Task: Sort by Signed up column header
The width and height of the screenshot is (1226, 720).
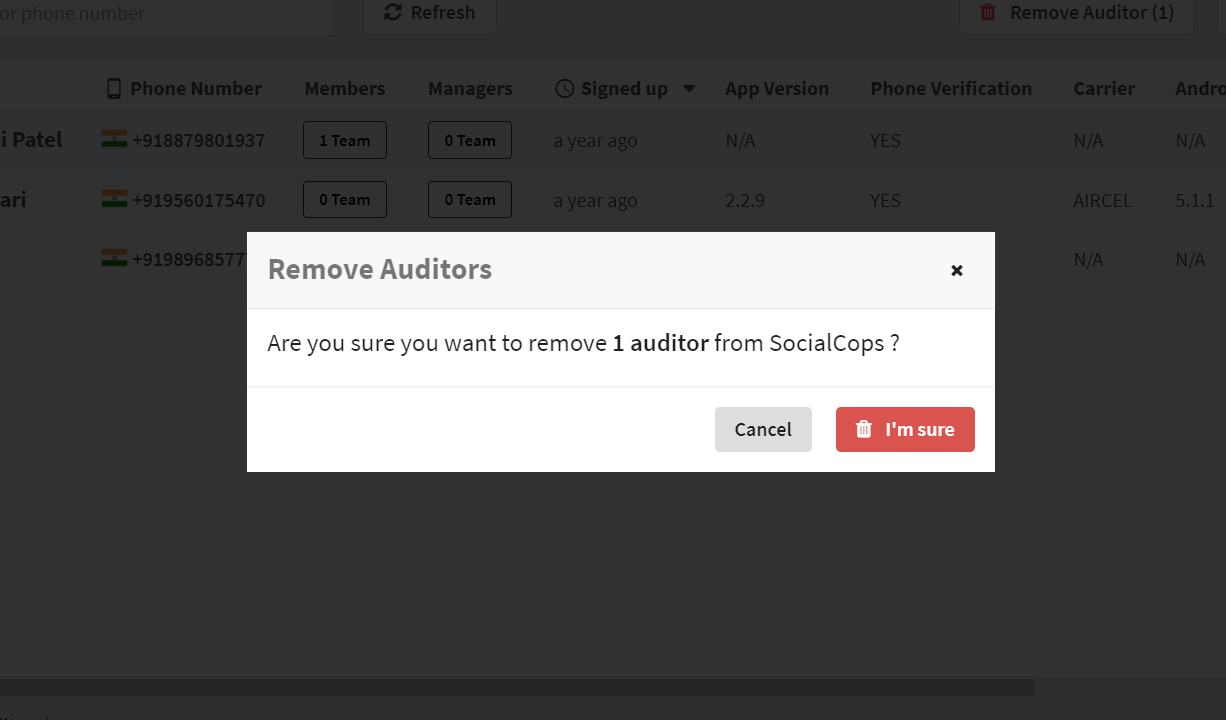Action: 625,88
